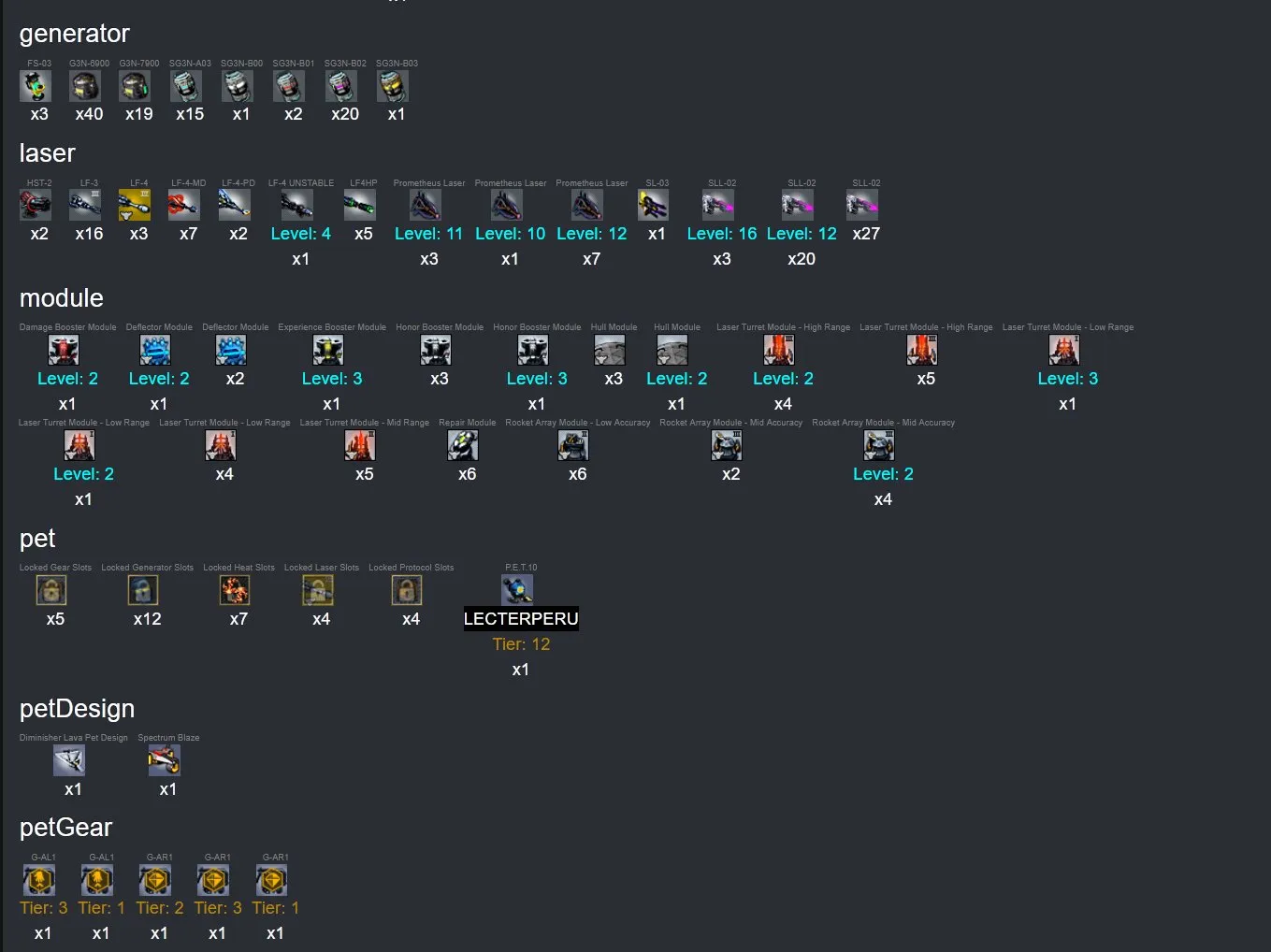Choose the Experience Booster Module icon
This screenshot has height=952, width=1271.
pyautogui.click(x=328, y=350)
